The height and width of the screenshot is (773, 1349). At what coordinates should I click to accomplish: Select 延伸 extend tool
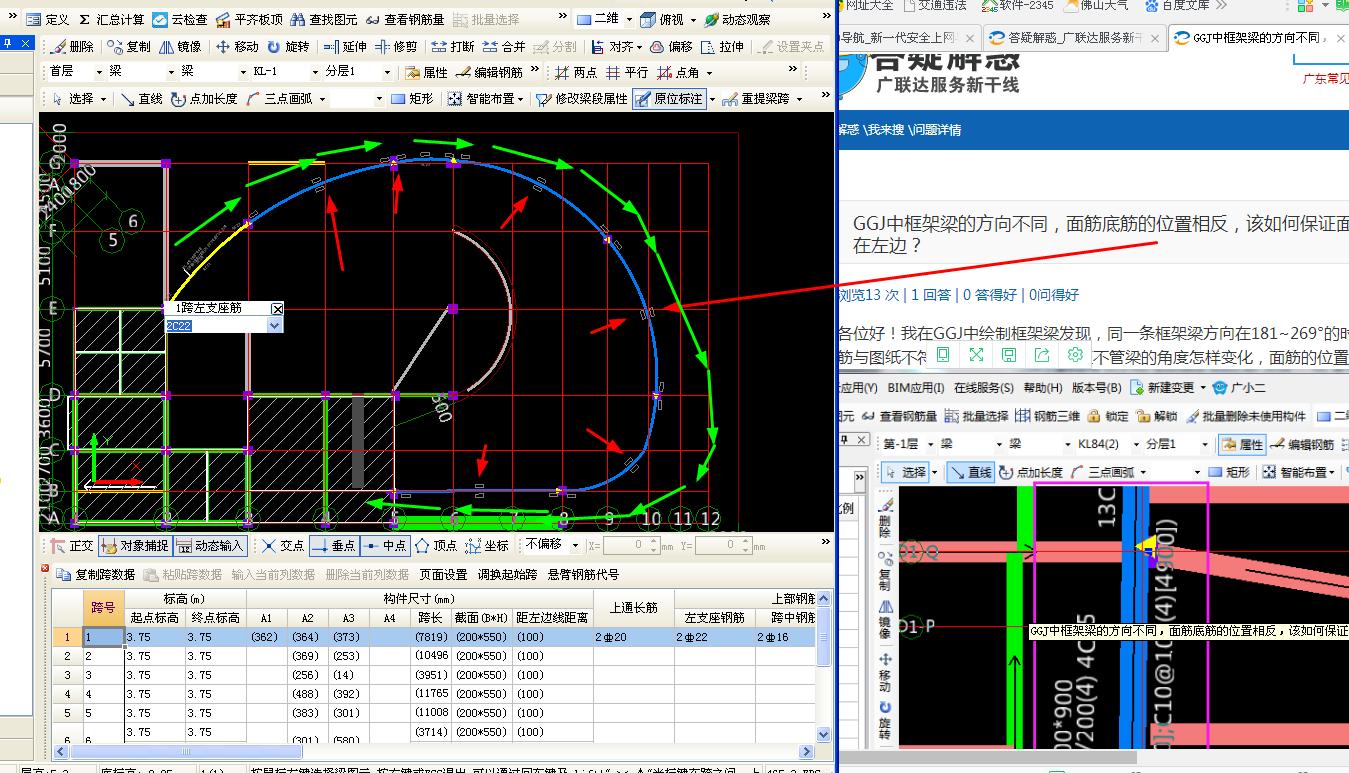pos(346,47)
